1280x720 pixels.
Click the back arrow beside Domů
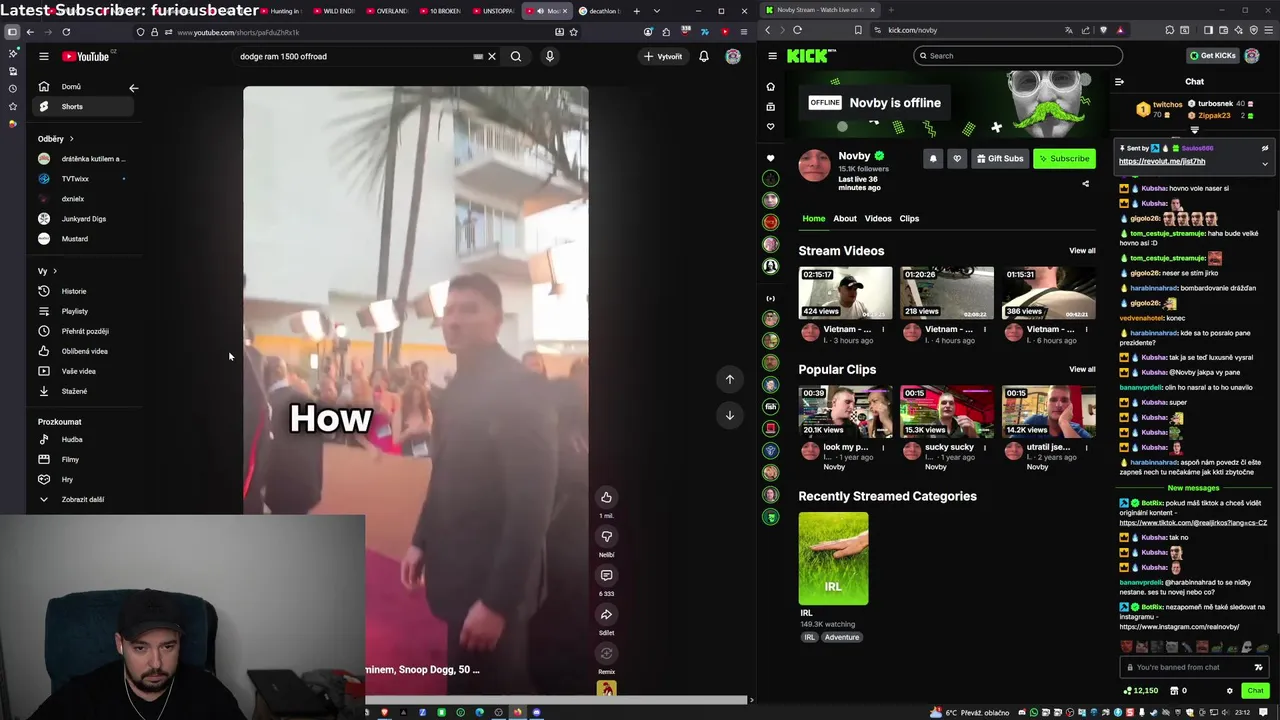[x=134, y=88]
